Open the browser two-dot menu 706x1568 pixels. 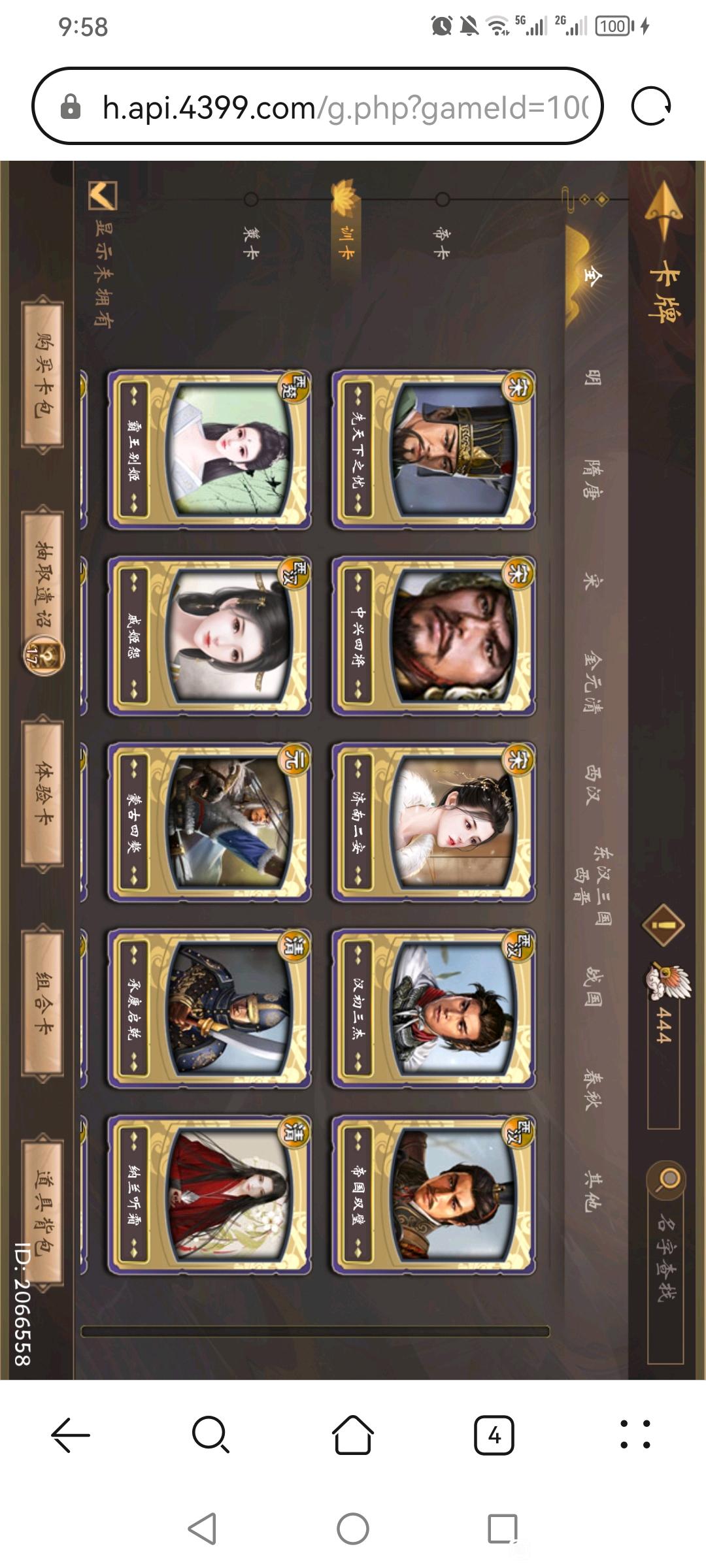pos(635,1435)
